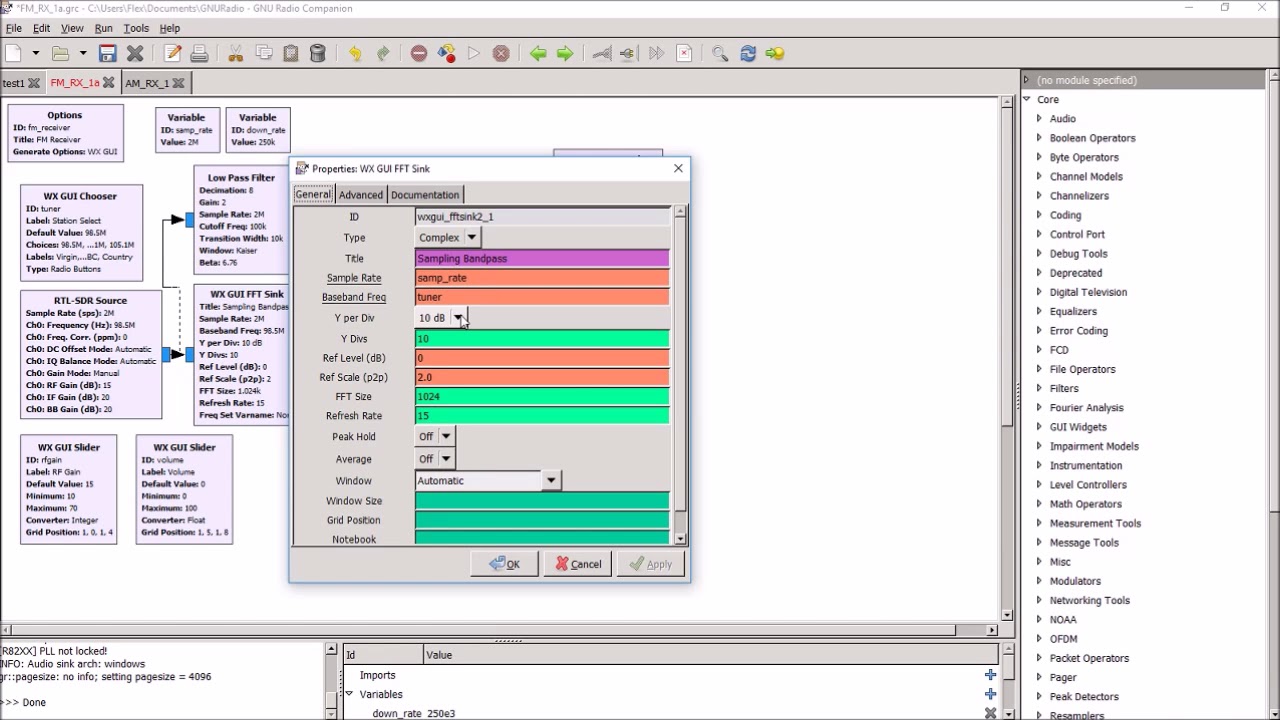The image size is (1280, 720).
Task: Open the View menu
Action: (x=72, y=28)
